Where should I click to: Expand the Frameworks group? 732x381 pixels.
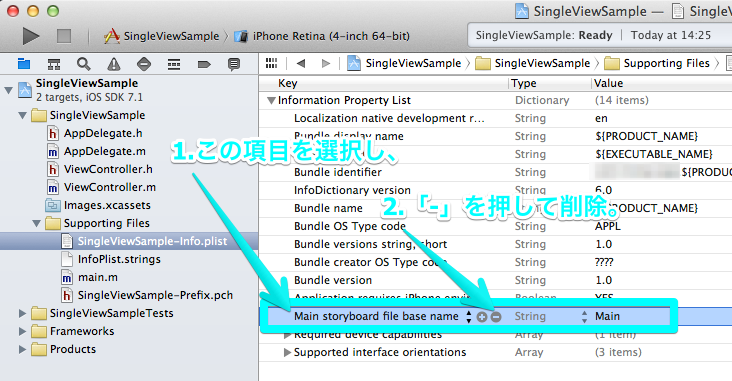pyautogui.click(x=22, y=331)
